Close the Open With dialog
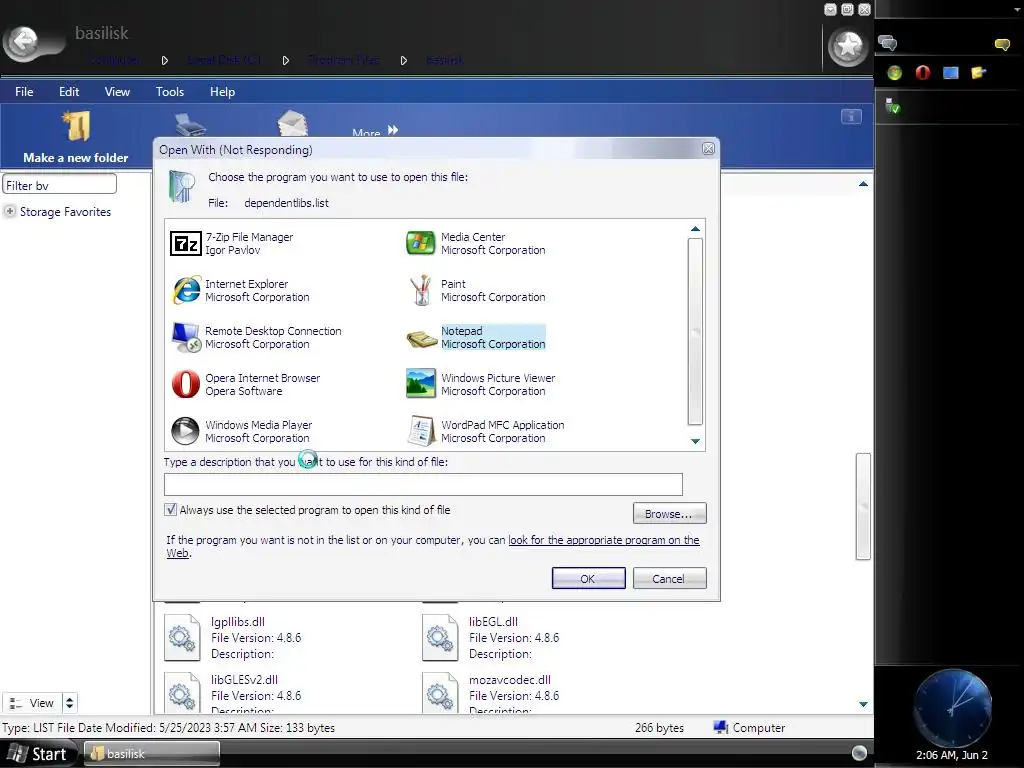 pyautogui.click(x=708, y=149)
